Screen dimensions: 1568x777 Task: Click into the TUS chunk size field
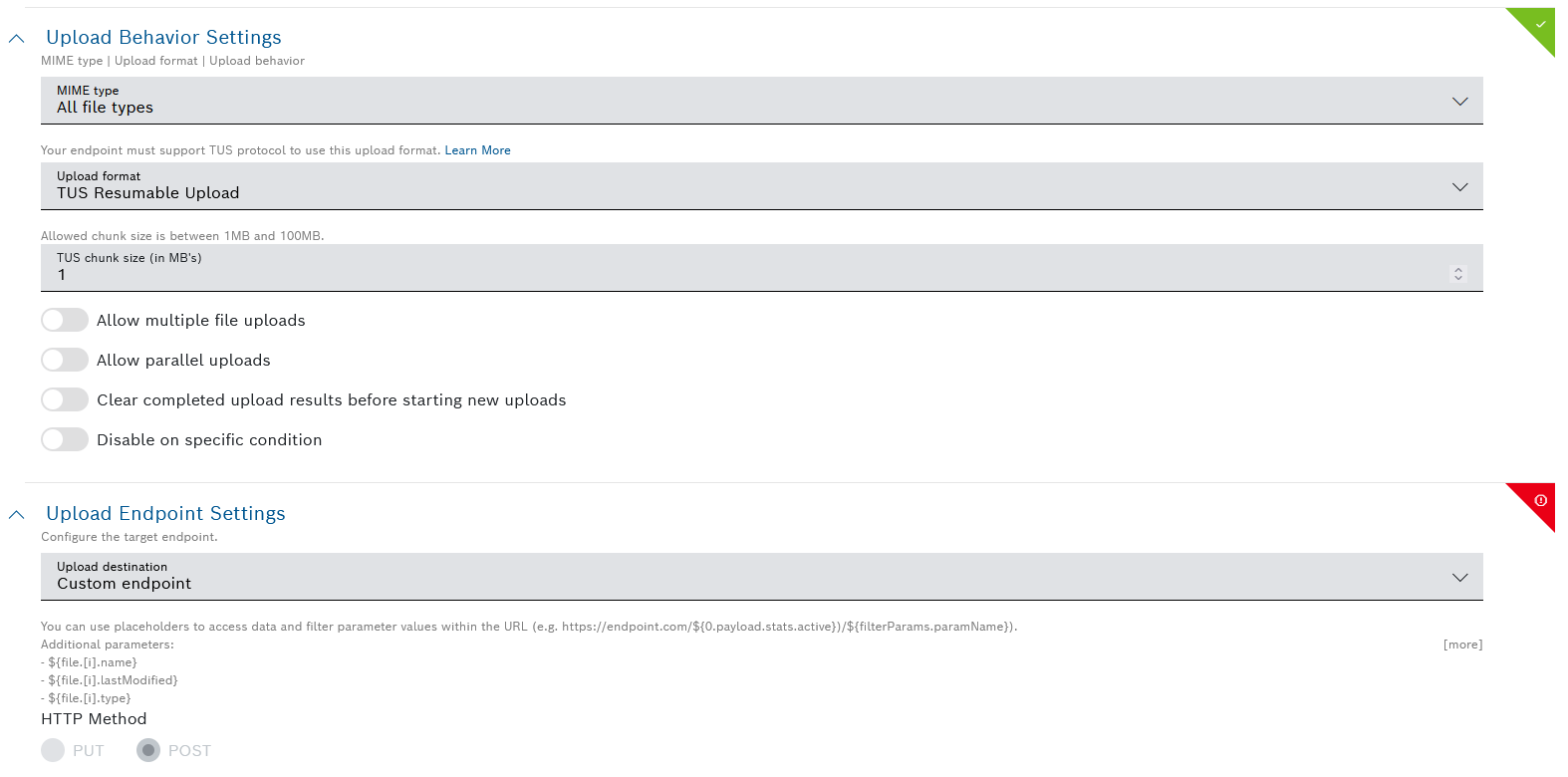pyautogui.click(x=697, y=274)
